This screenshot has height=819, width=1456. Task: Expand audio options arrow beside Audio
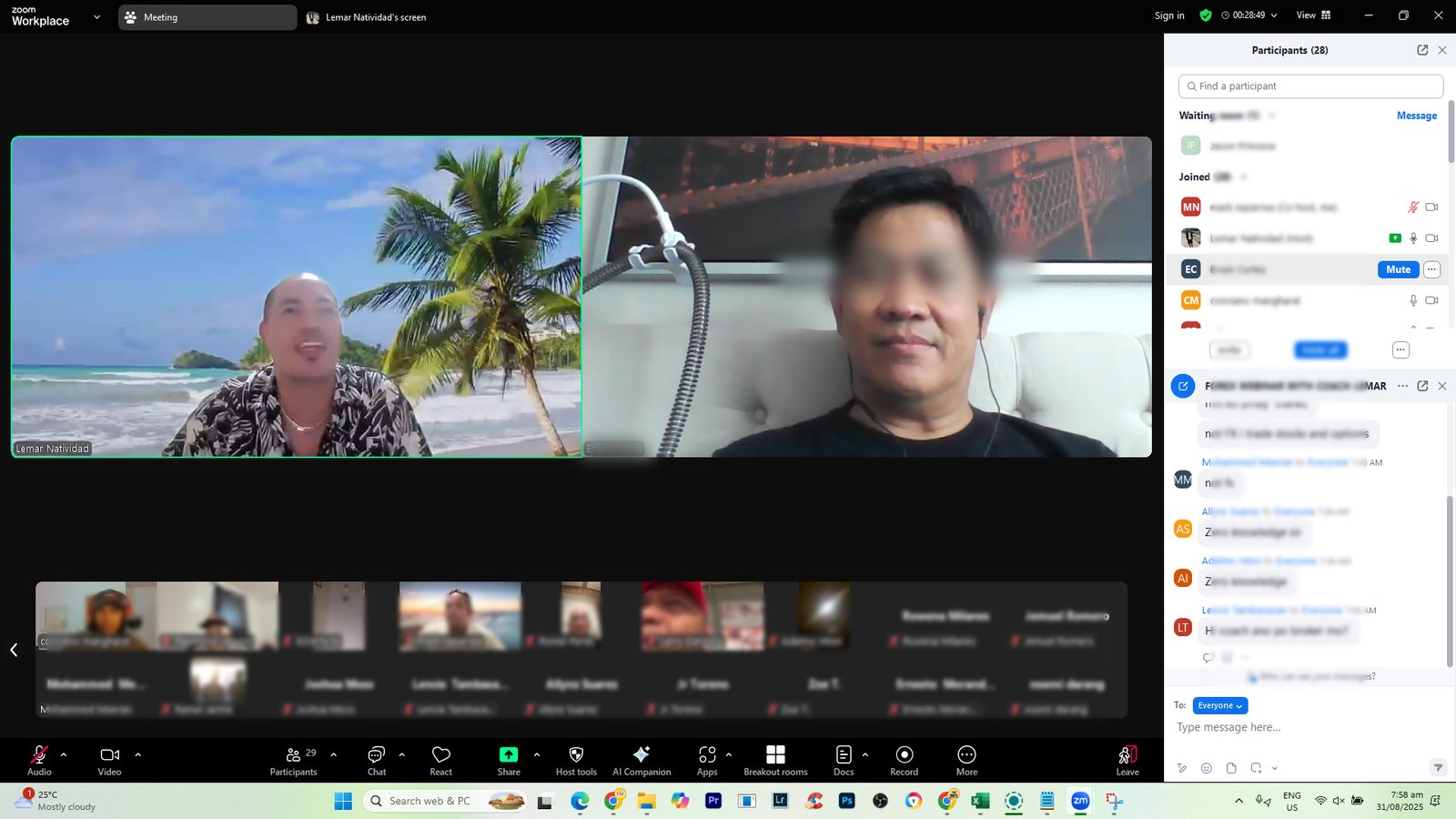click(x=64, y=754)
